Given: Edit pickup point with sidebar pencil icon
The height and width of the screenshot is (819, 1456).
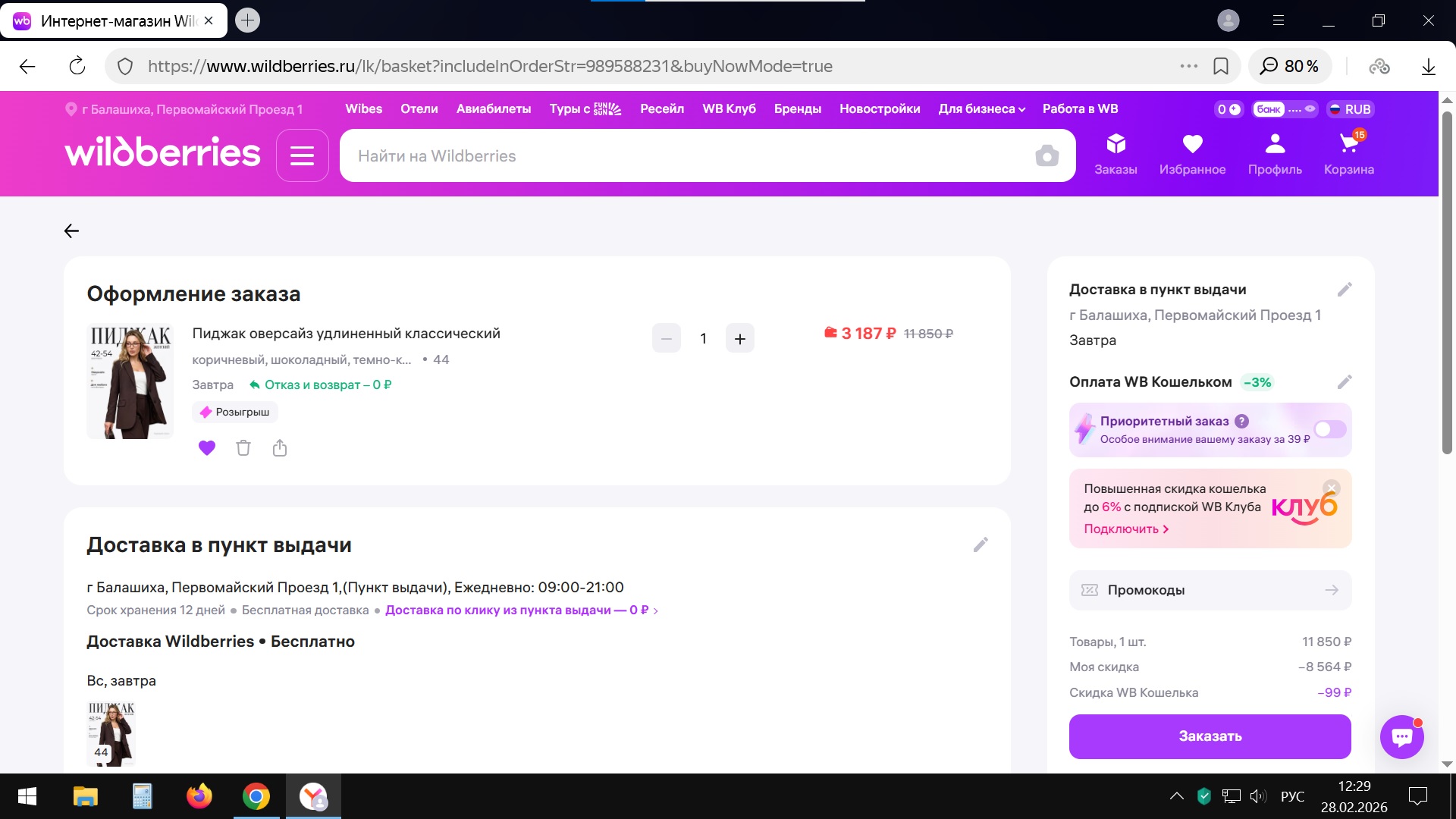Looking at the screenshot, I should tap(1344, 290).
